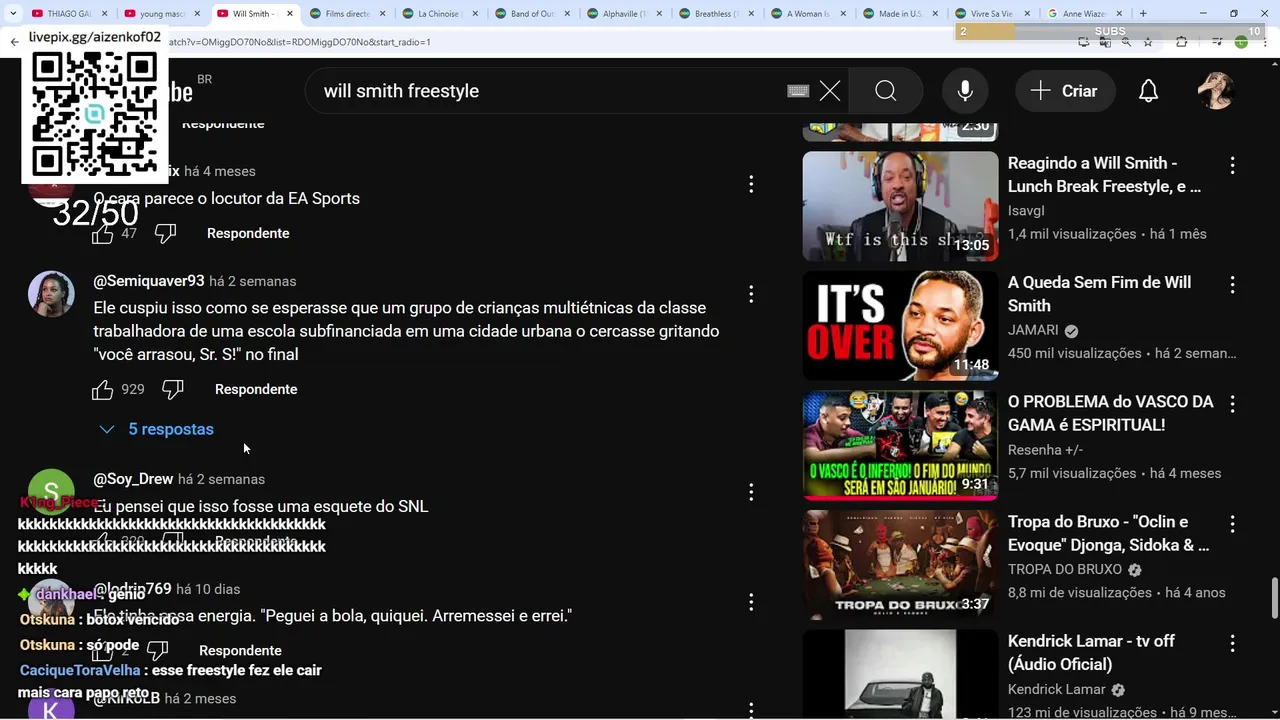The image size is (1280, 720).
Task: Dislike the @Semiquaver93 comment
Action: coord(172,390)
